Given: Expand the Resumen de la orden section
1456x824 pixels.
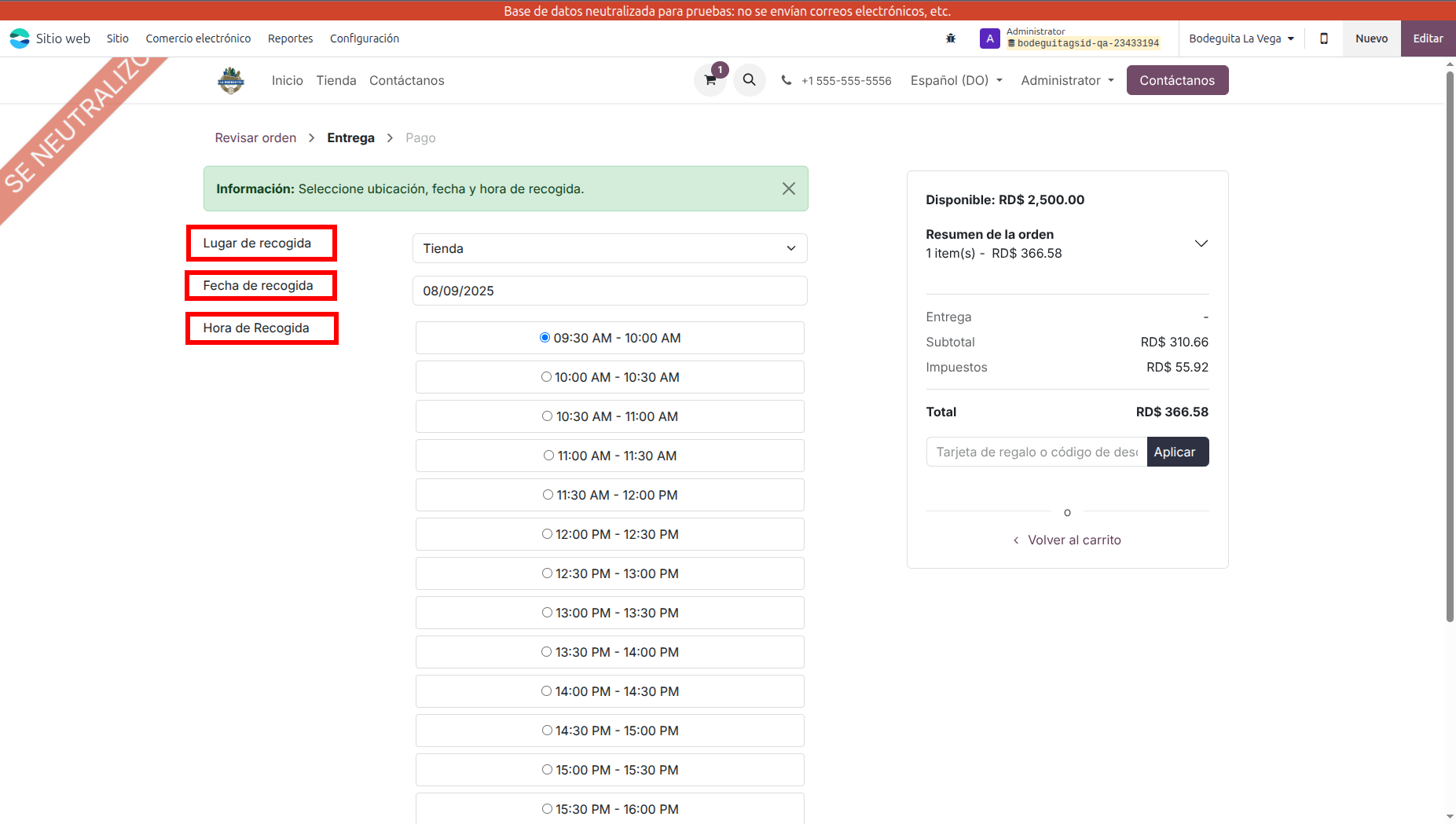Looking at the screenshot, I should click(x=1201, y=244).
